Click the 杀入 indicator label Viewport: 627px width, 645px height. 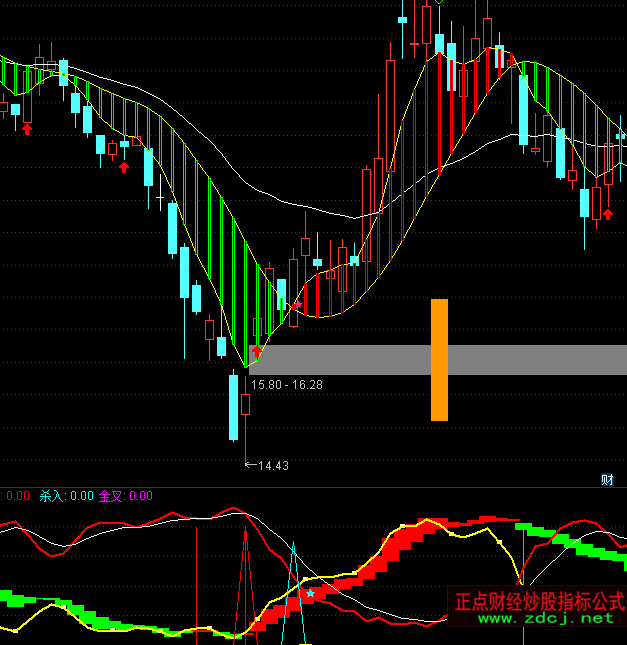pos(51,495)
